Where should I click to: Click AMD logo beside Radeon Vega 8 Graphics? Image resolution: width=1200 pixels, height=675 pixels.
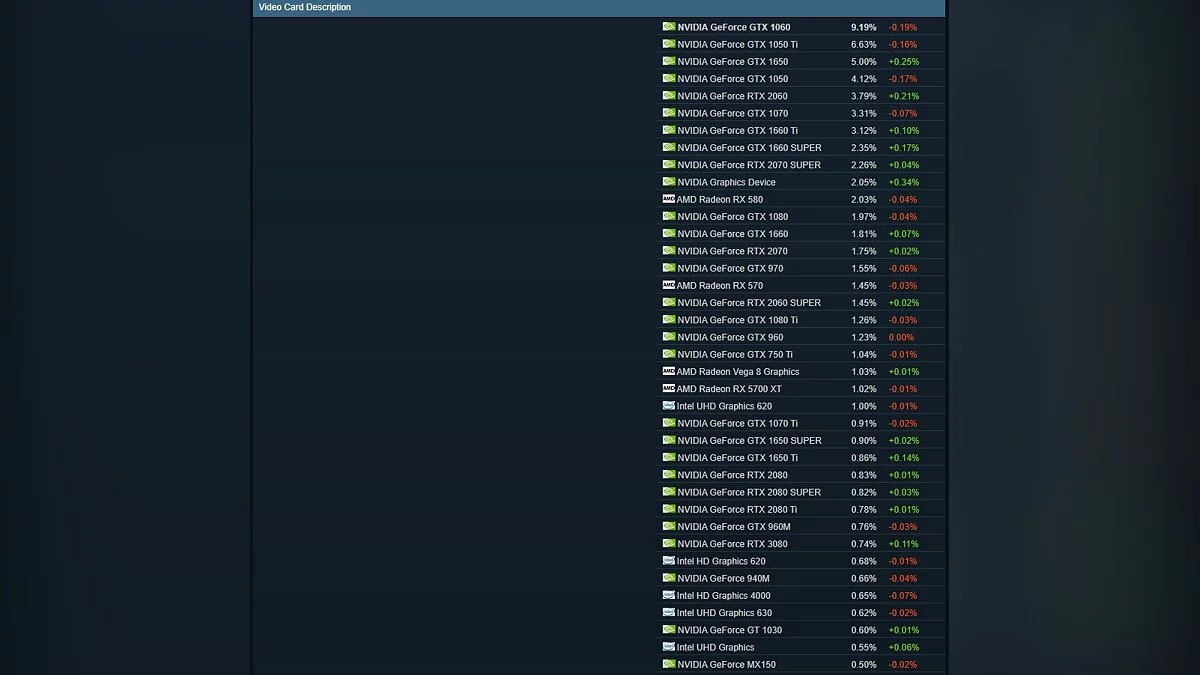pyautogui.click(x=668, y=371)
